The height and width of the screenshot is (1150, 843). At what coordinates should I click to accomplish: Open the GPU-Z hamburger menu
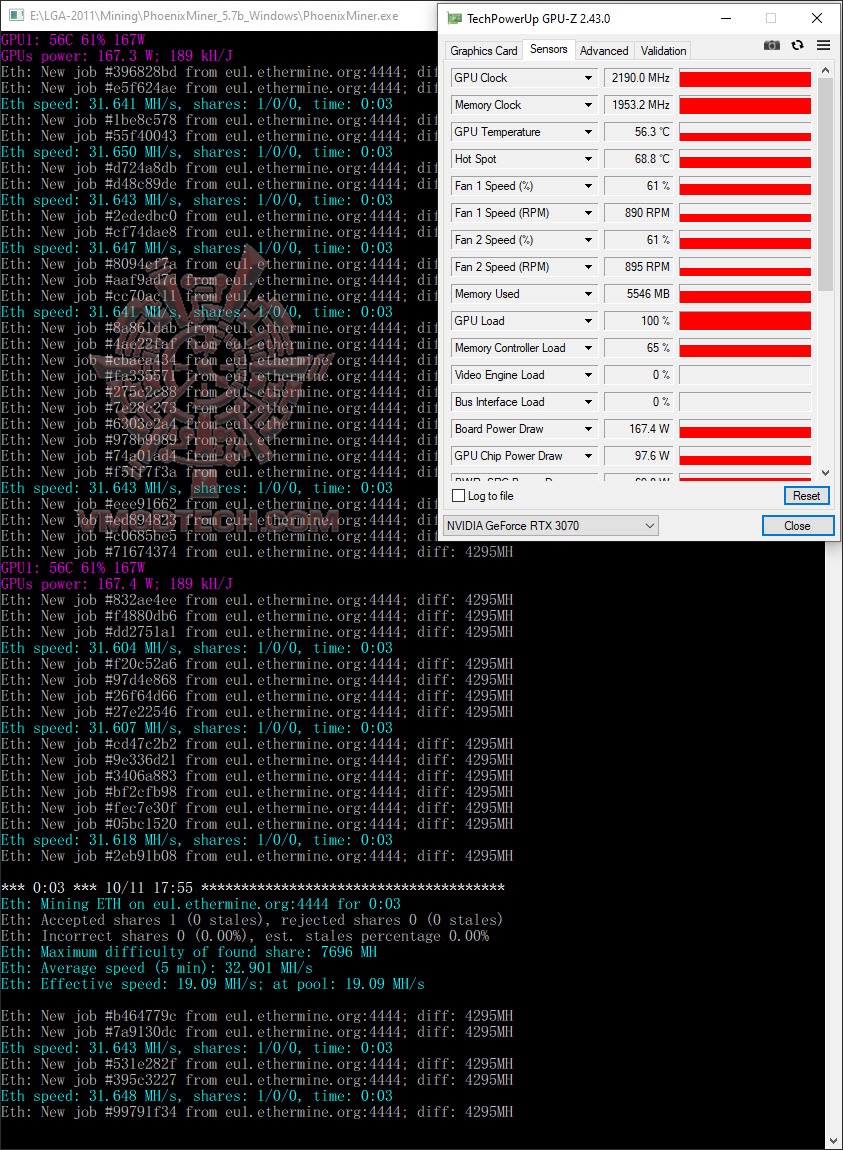tap(823, 45)
